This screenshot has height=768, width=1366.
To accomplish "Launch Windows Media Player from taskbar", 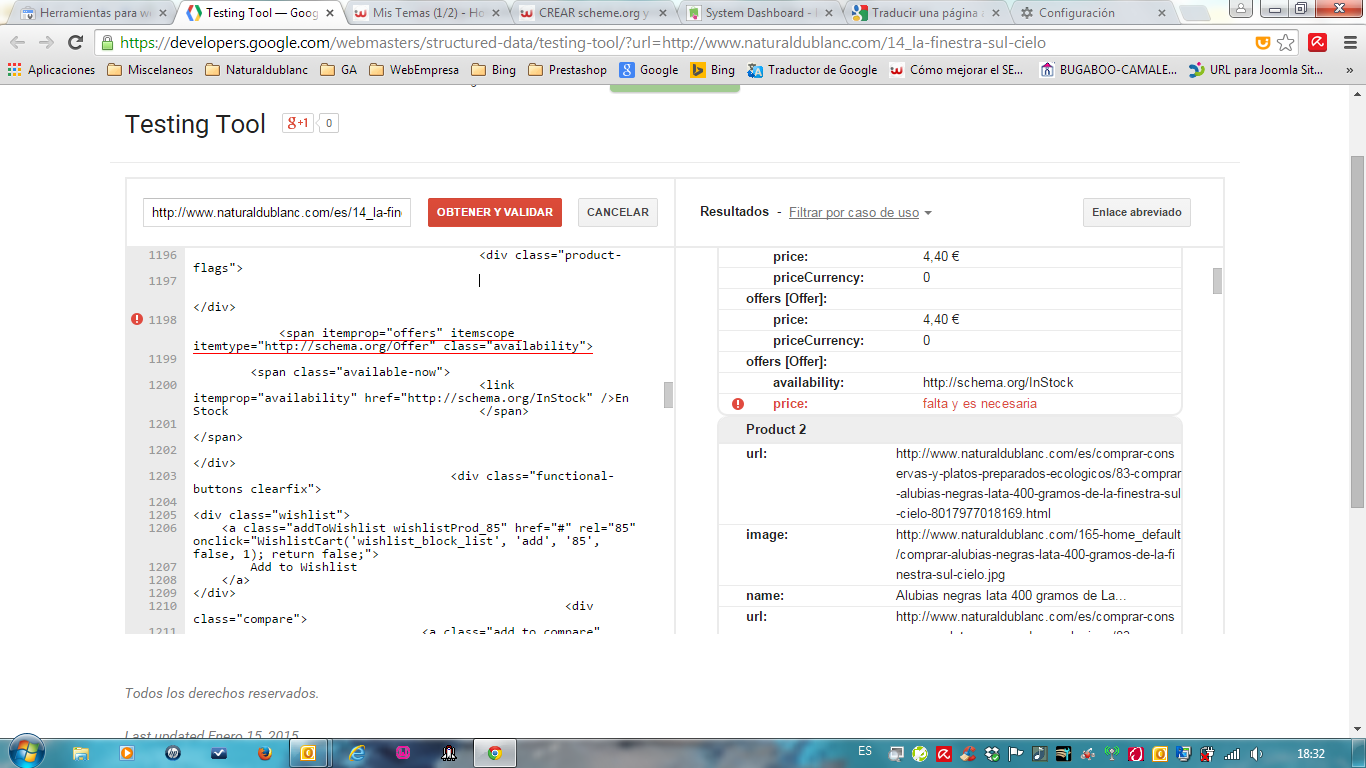I will coord(127,753).
